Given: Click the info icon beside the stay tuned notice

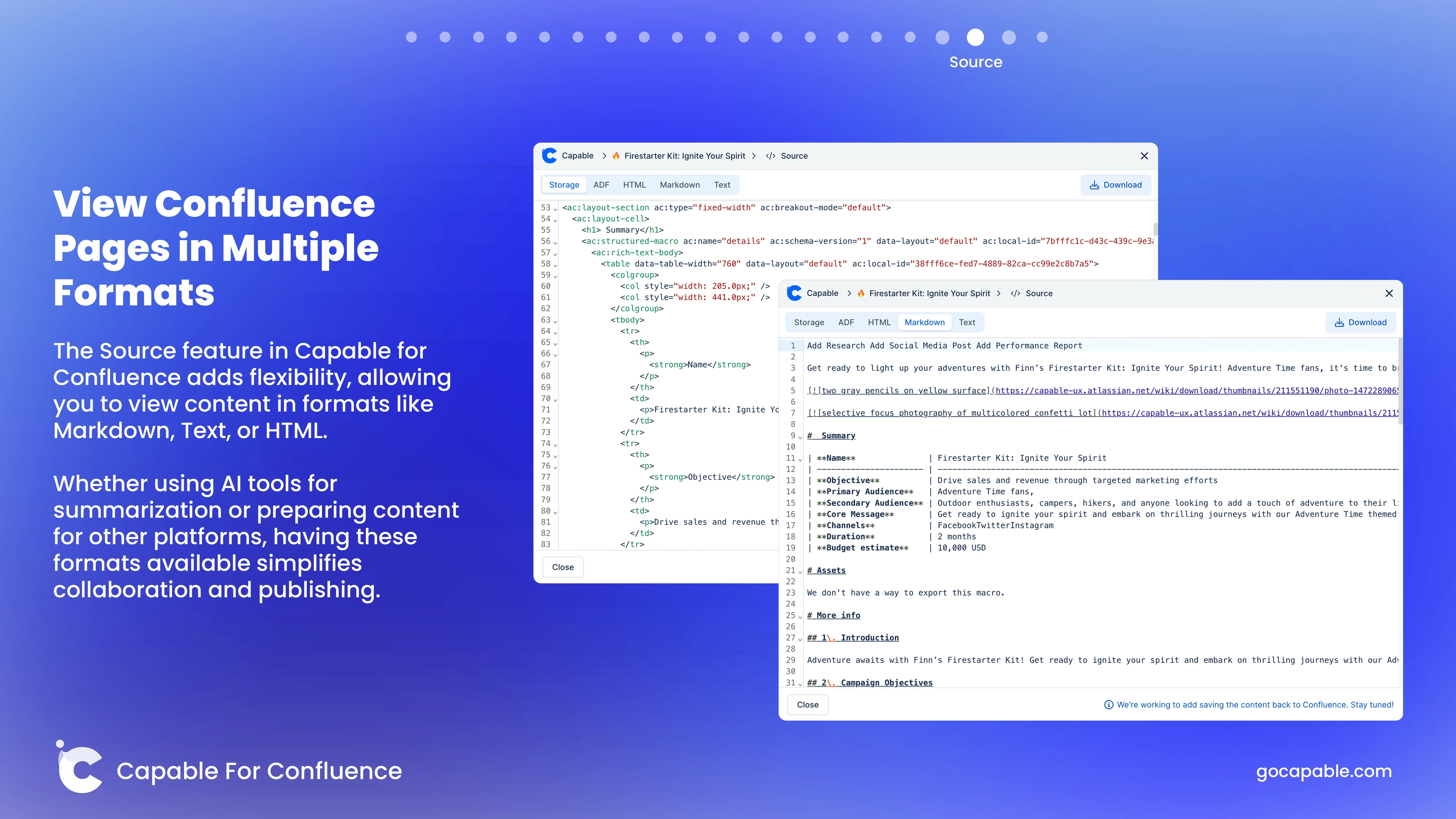Looking at the screenshot, I should [x=1108, y=704].
